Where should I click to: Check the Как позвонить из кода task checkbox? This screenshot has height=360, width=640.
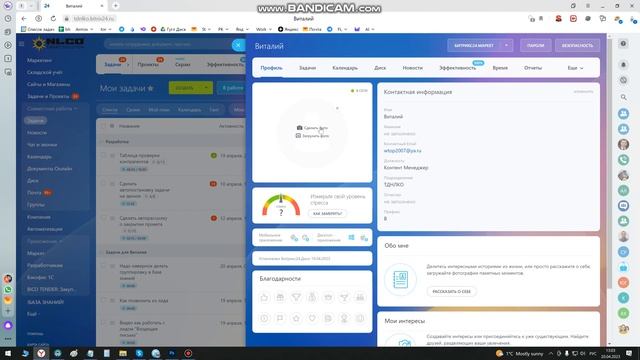coord(103,300)
